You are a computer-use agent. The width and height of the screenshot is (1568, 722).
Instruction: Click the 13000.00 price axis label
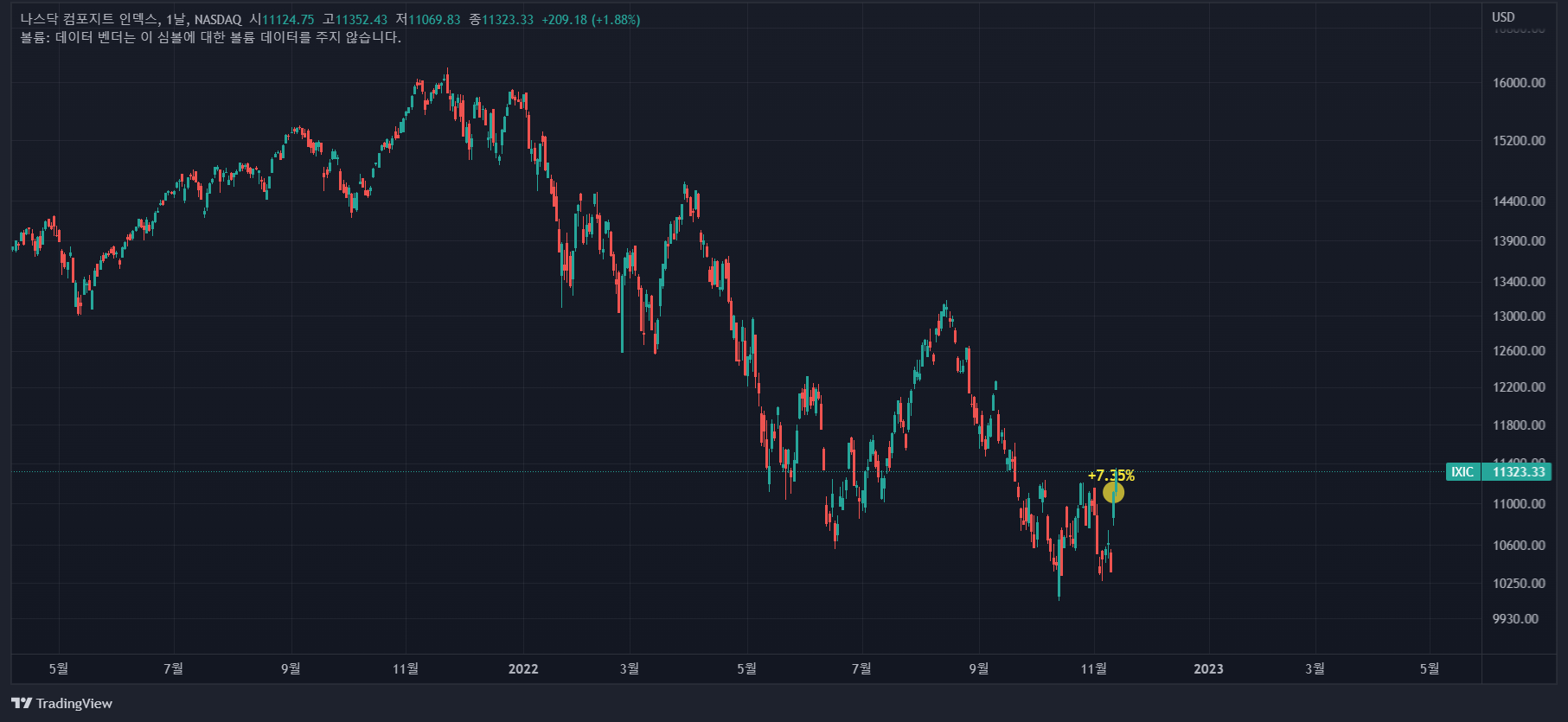click(x=1519, y=316)
